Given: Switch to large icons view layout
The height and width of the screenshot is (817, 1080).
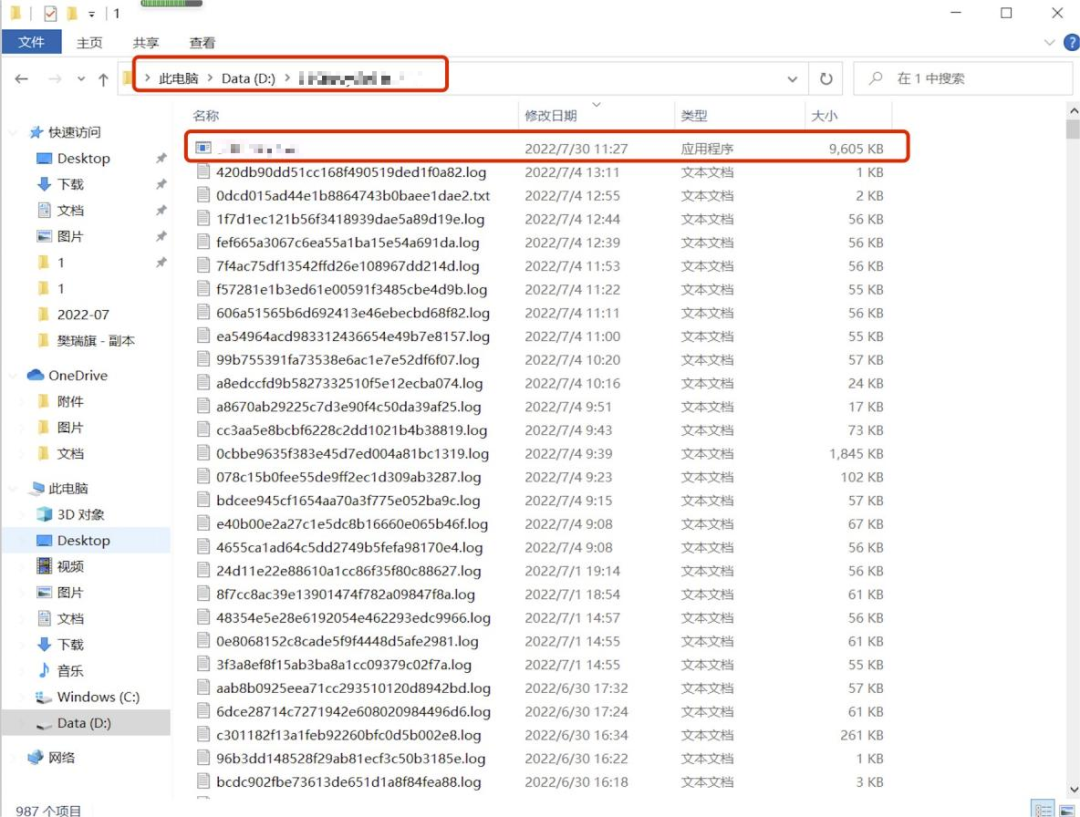Looking at the screenshot, I should tap(1068, 809).
